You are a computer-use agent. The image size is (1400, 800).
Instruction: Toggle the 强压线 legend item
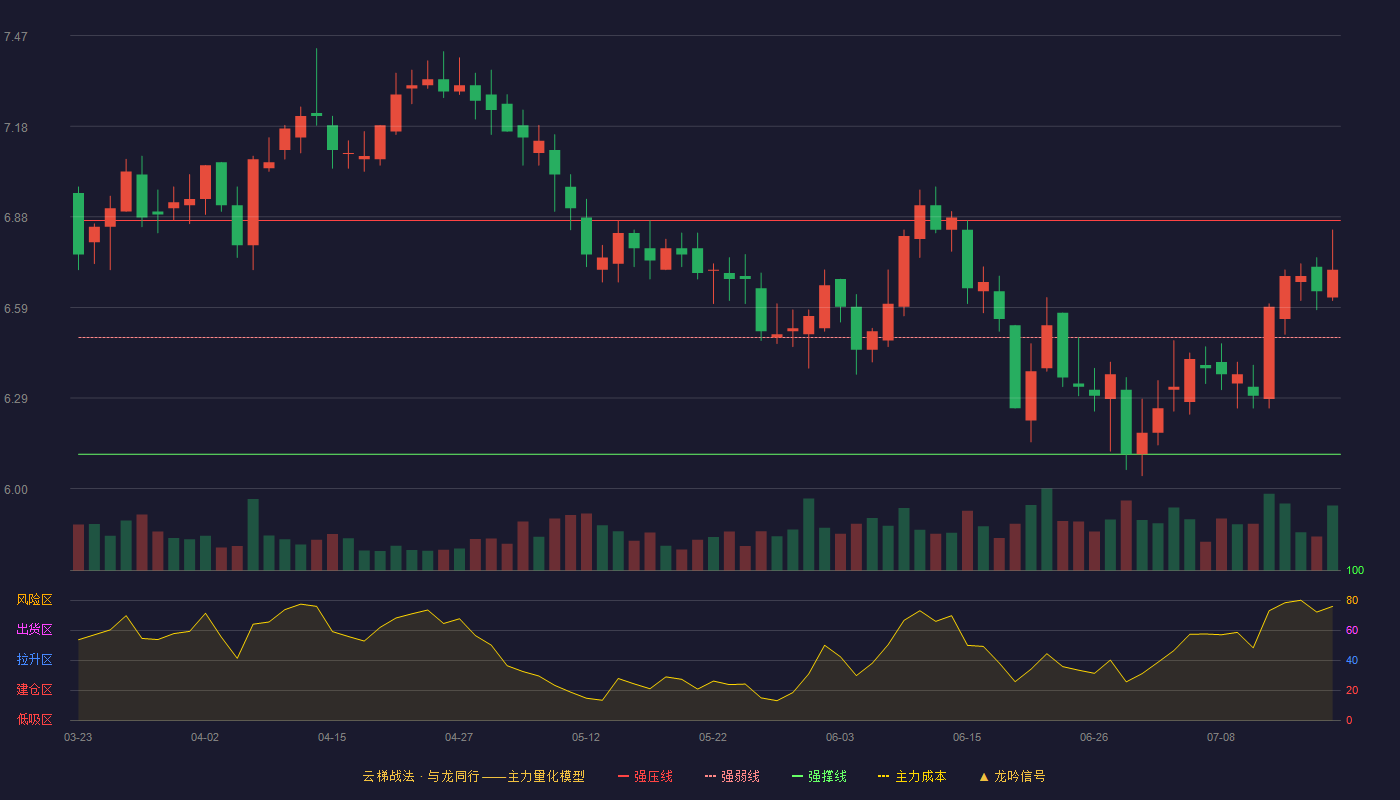(x=645, y=776)
